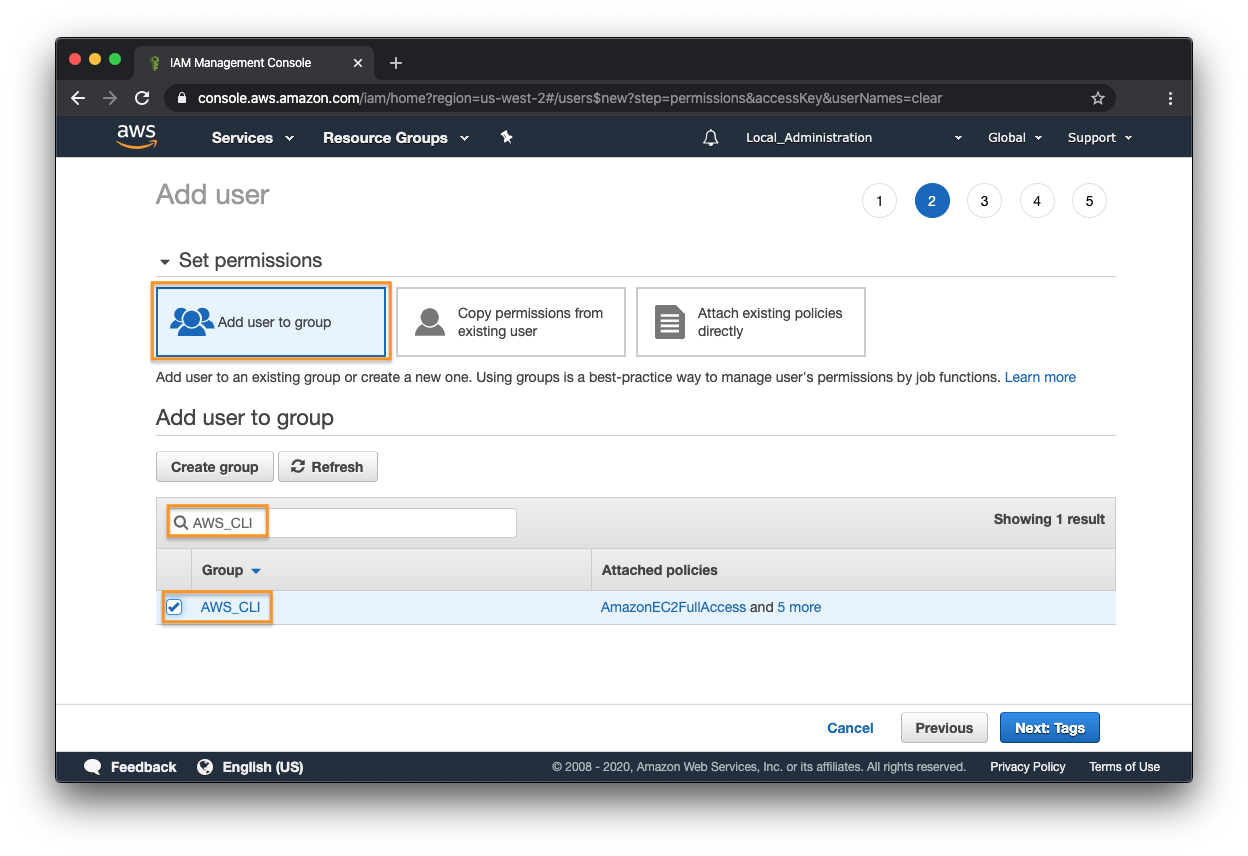The image size is (1248, 856).
Task: Go to step 4 of the wizard
Action: pos(1037,201)
